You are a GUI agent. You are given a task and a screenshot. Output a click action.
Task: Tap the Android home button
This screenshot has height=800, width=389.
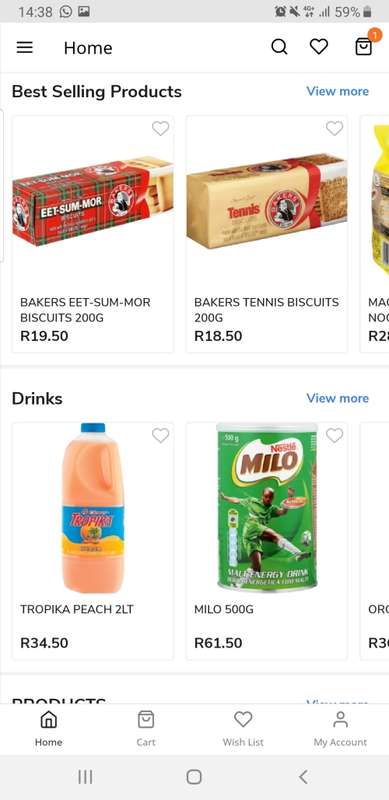(x=194, y=777)
